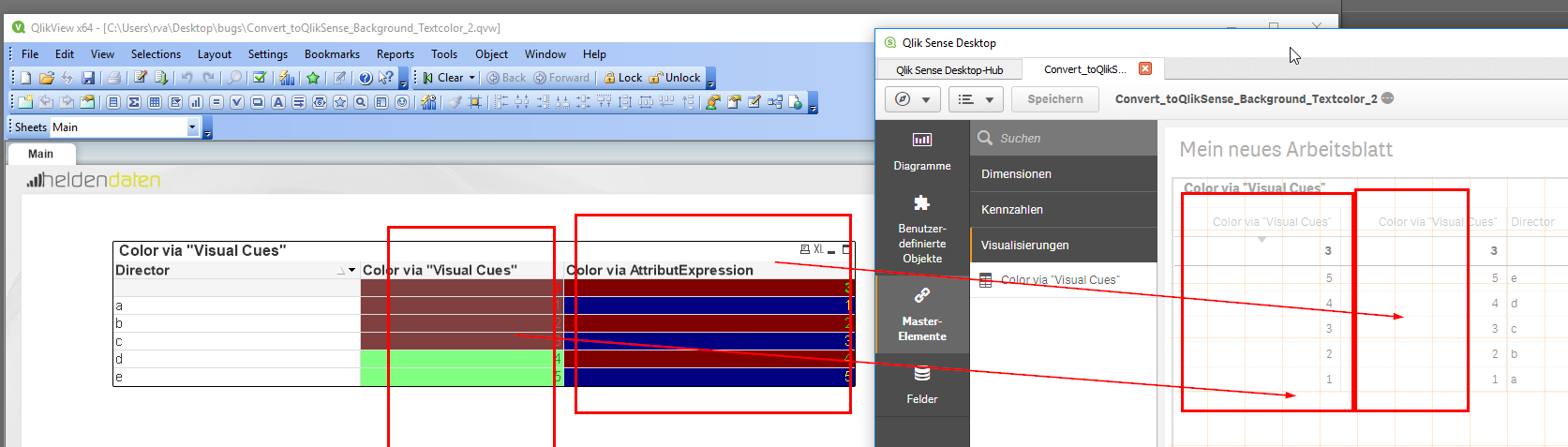
Task: Open Diagramme panel in Qlik Sense sidebar
Action: point(922,152)
